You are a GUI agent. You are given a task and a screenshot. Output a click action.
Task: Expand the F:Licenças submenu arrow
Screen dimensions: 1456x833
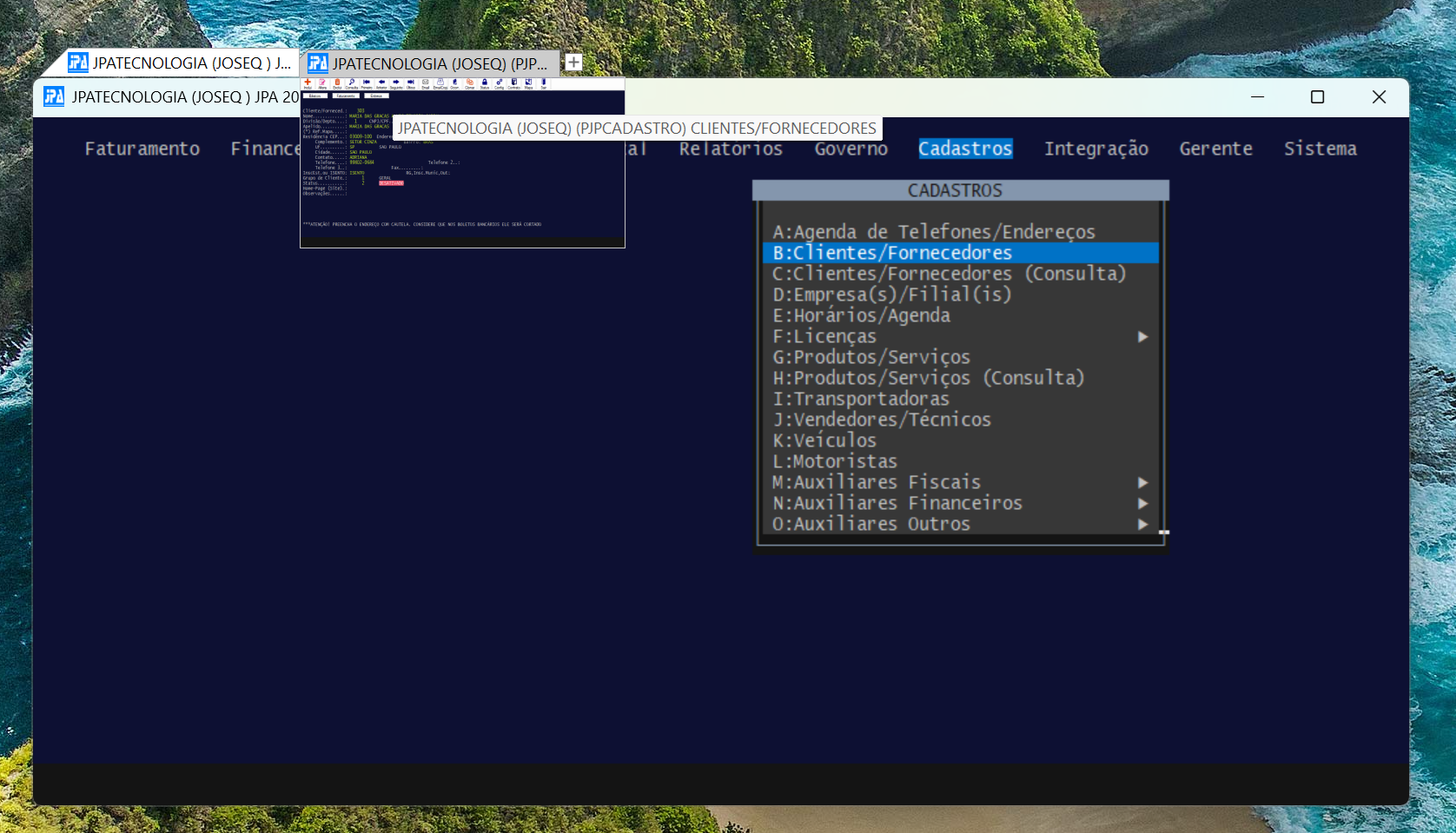[x=1142, y=337]
